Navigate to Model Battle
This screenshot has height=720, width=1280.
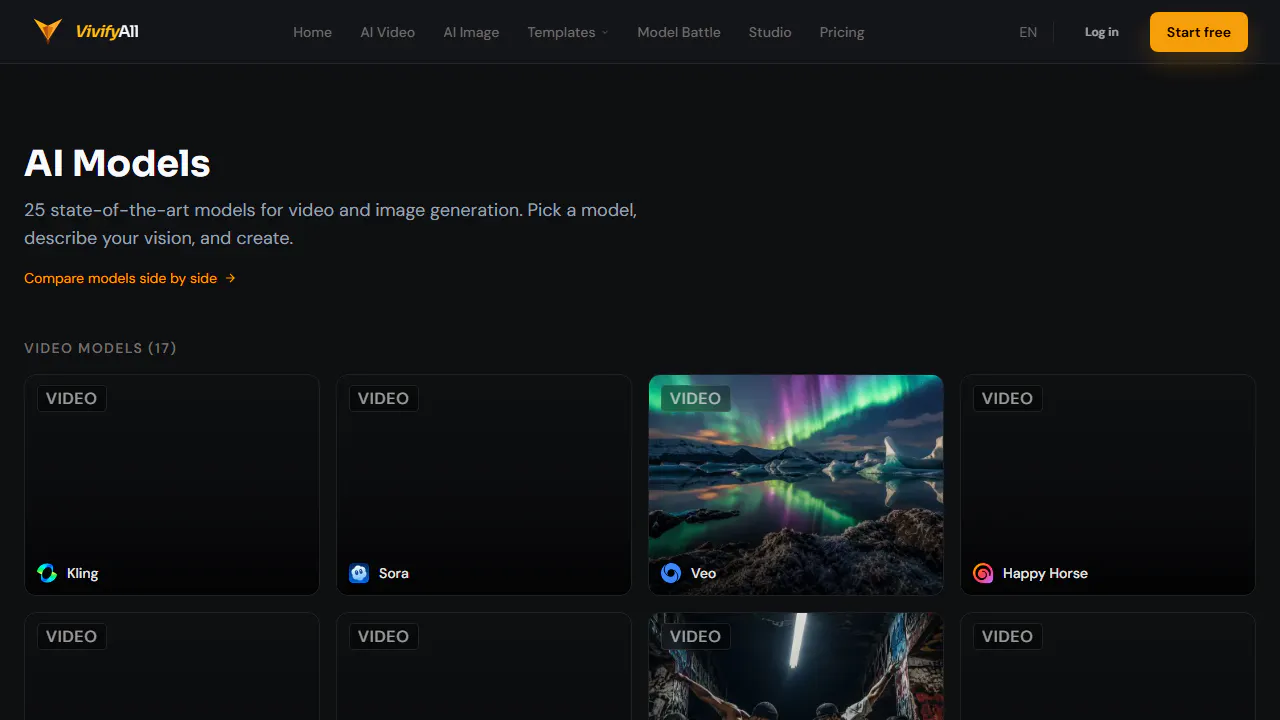[679, 32]
